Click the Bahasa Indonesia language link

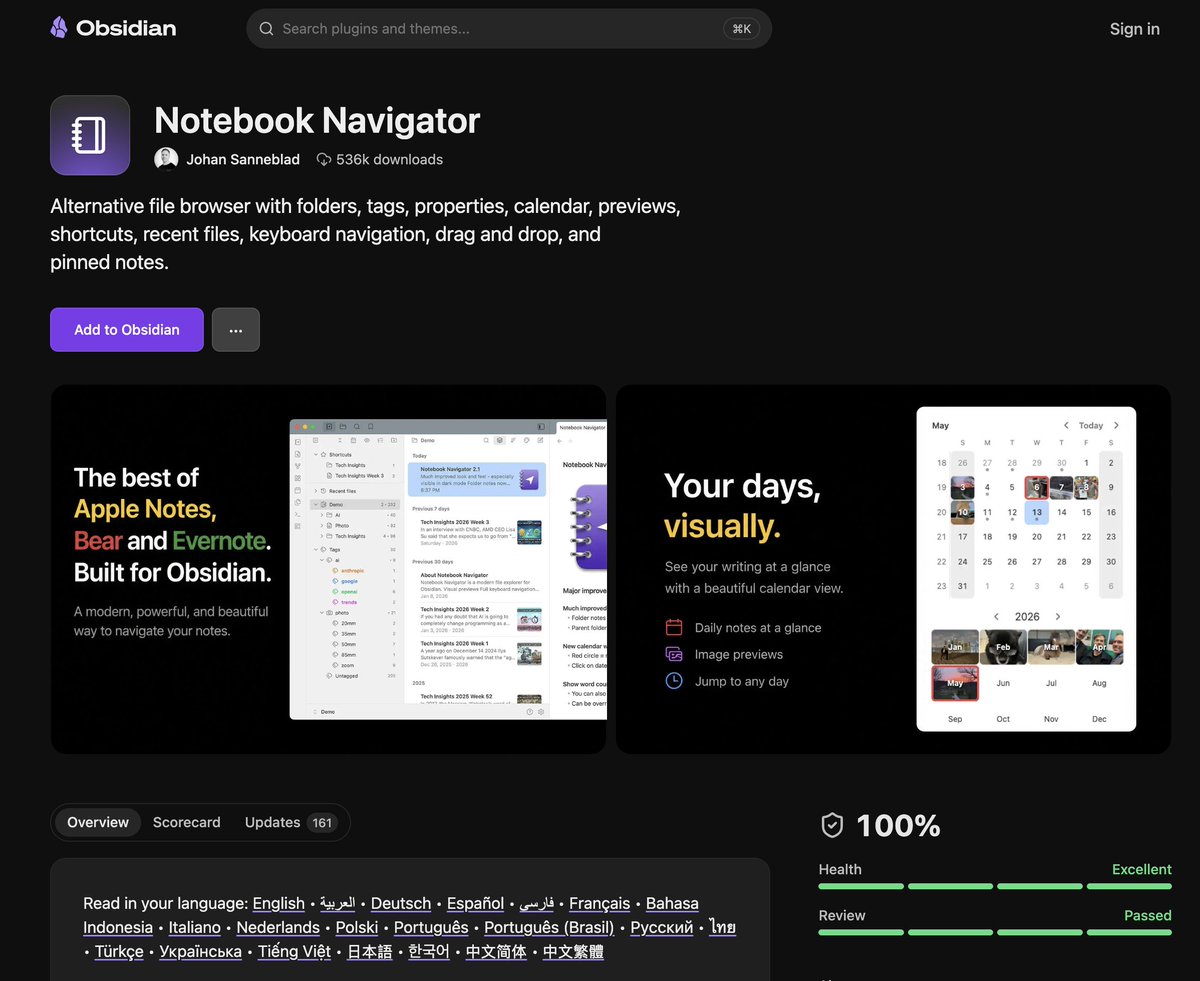672,903
